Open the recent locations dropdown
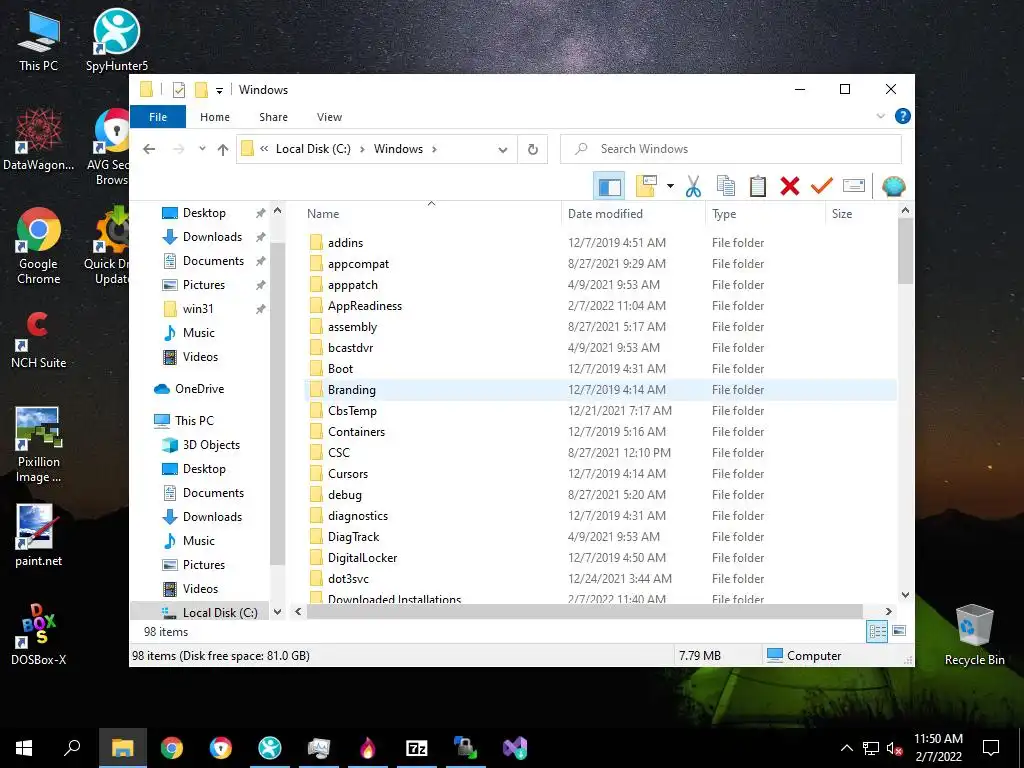This screenshot has width=1024, height=768. (202, 149)
